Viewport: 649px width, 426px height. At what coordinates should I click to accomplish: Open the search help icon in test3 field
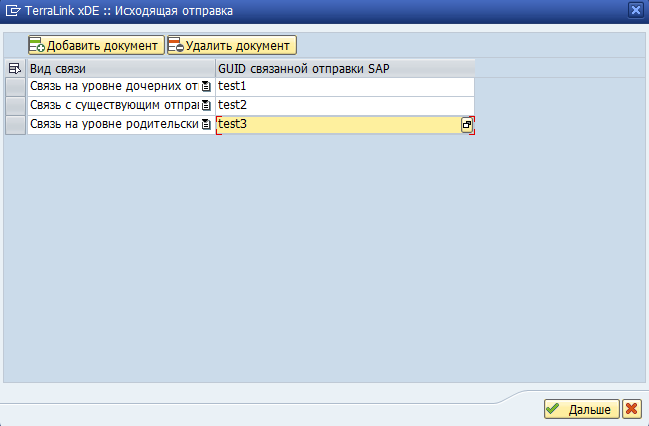point(466,124)
